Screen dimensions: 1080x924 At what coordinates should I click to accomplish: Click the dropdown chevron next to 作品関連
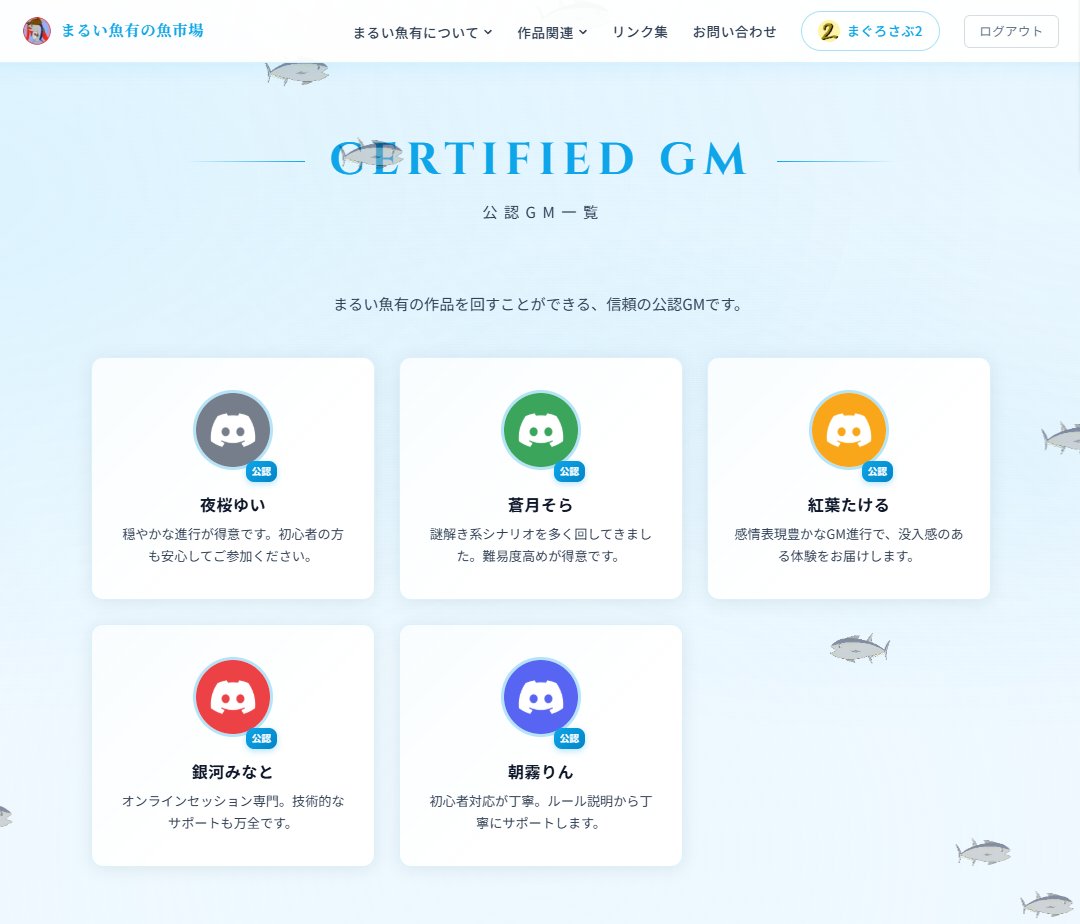click(x=583, y=32)
